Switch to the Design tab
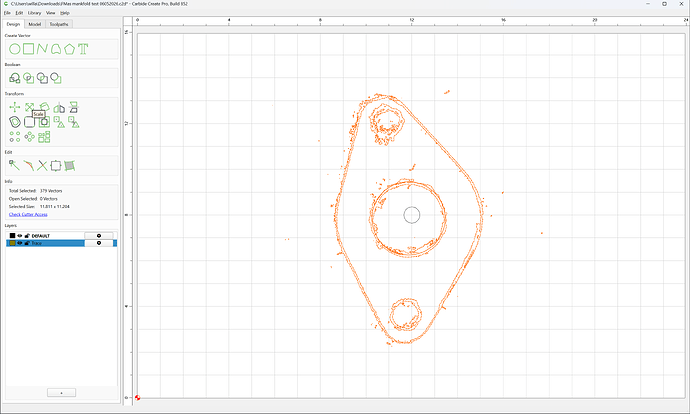The width and height of the screenshot is (690, 414). pos(13,24)
